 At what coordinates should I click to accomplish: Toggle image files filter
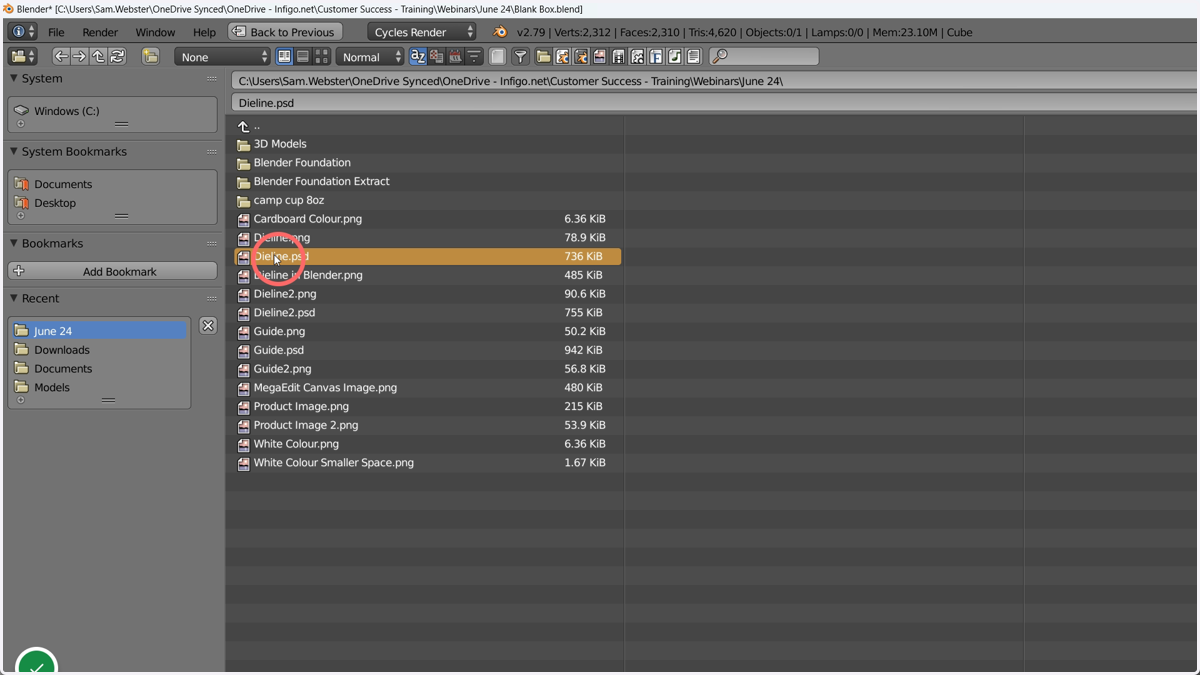click(599, 57)
